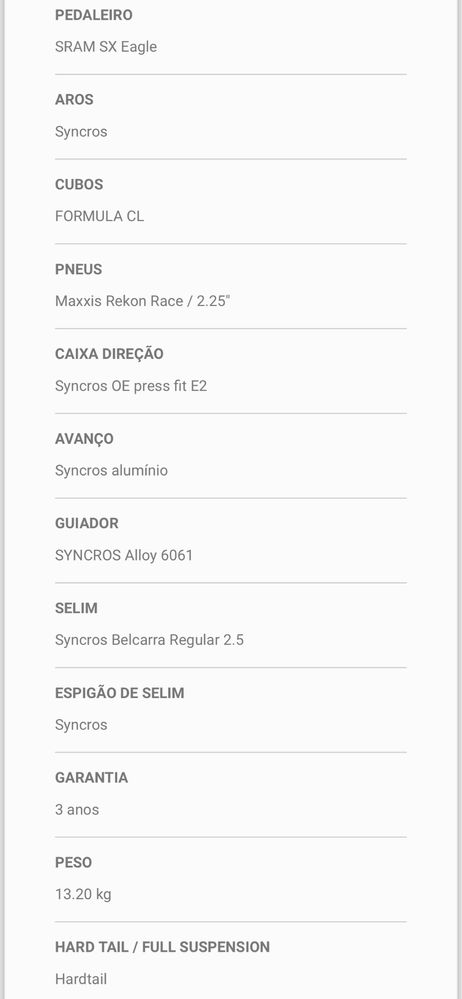Screen dimensions: 462x999
Task: Click the 13.20 kg weight value
Action: tap(83, 895)
